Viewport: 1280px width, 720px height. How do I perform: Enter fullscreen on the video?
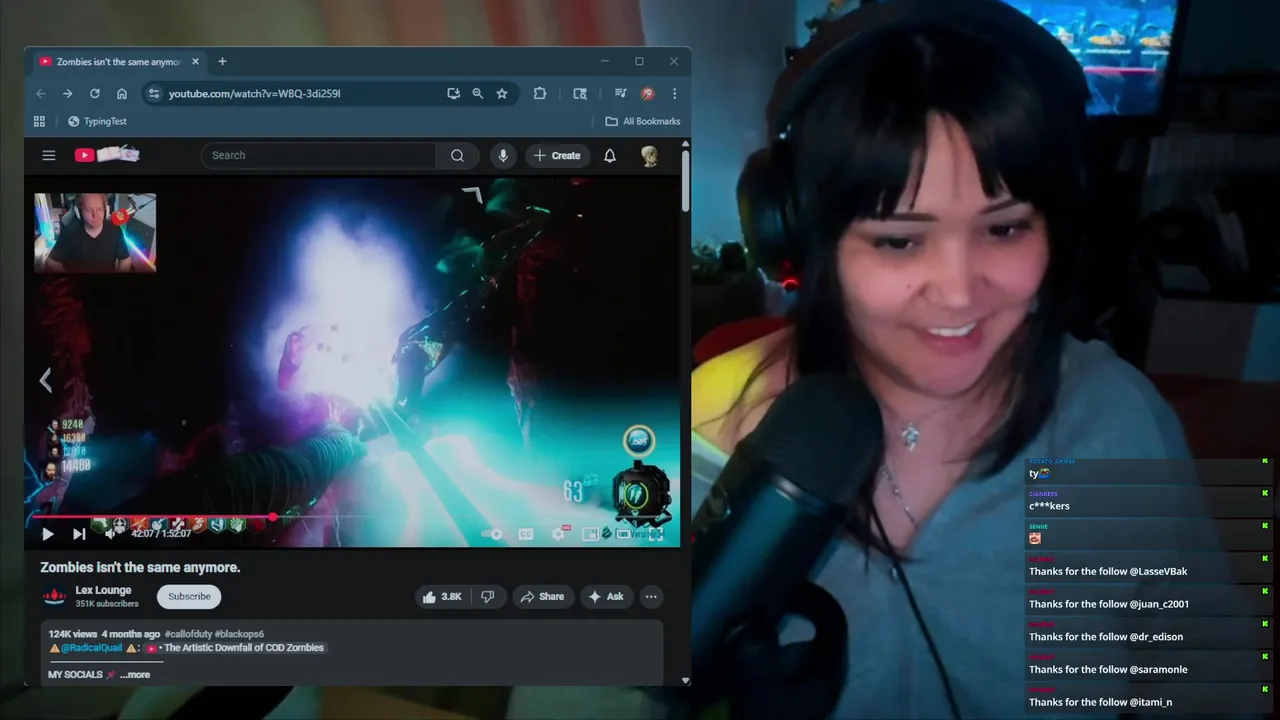pyautogui.click(x=656, y=534)
